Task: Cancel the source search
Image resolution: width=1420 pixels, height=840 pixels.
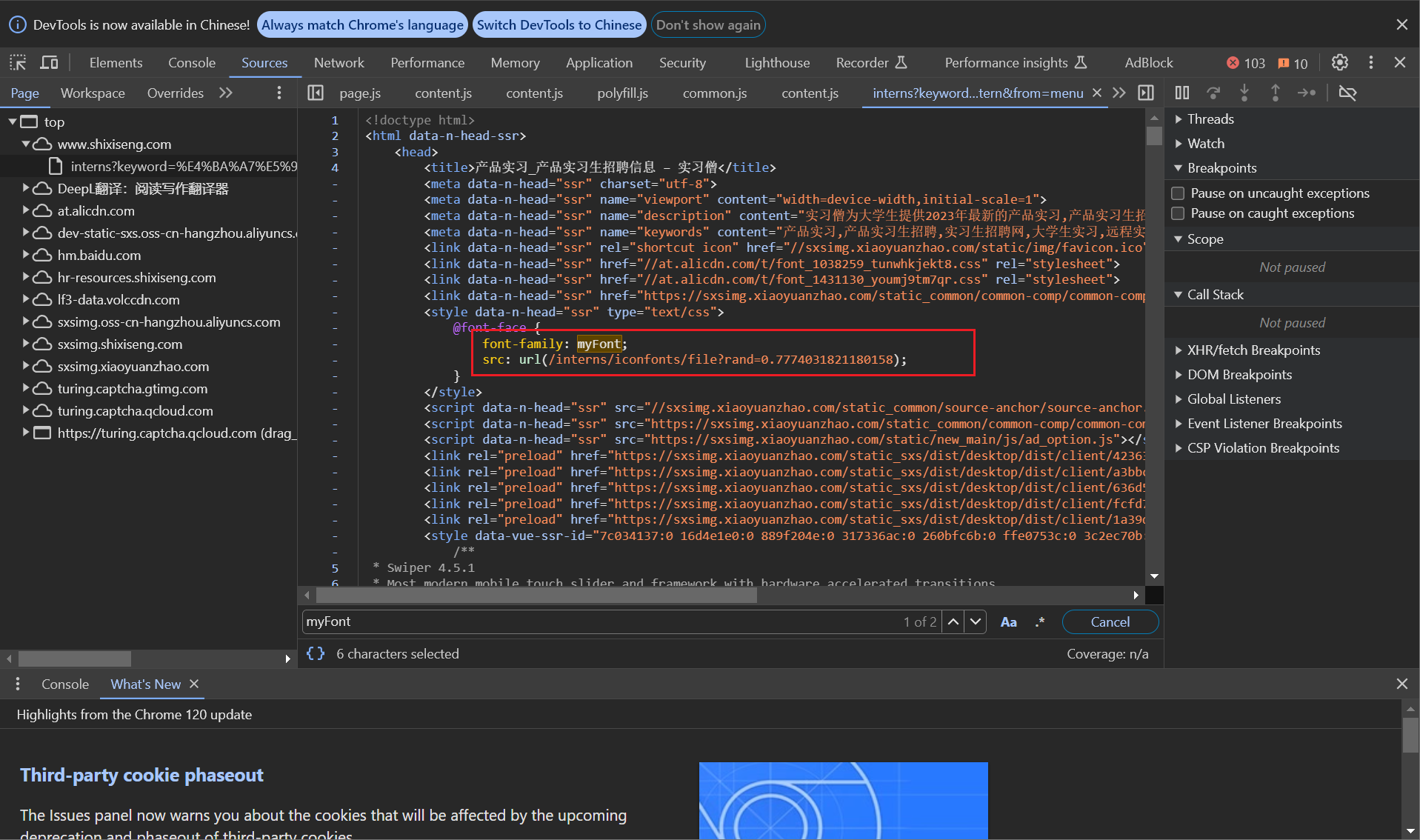Action: point(1110,621)
